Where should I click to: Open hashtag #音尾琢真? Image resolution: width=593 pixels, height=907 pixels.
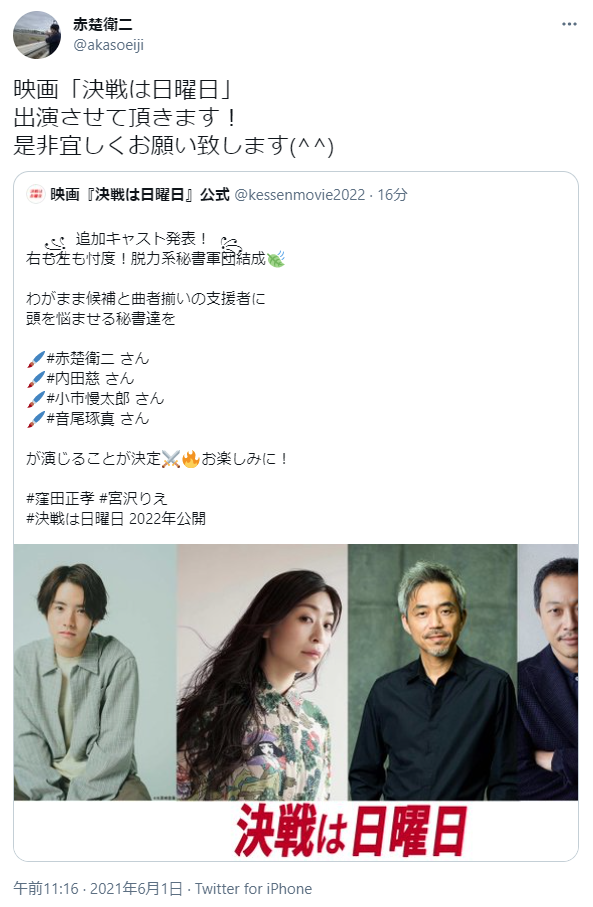(80, 419)
